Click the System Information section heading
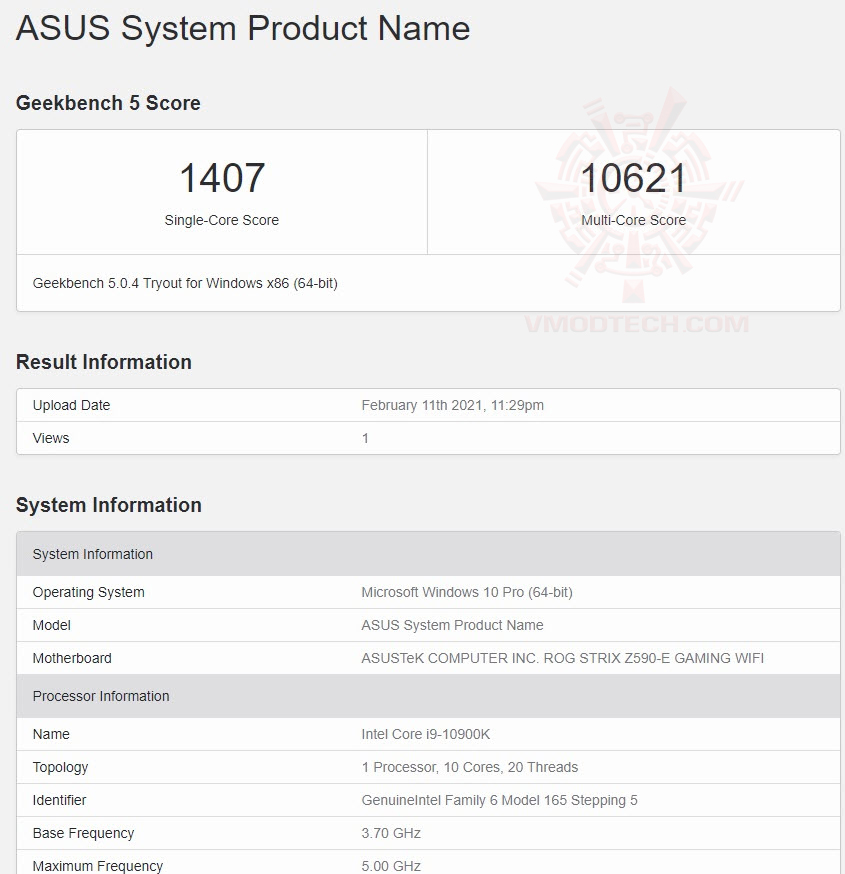 [x=109, y=505]
